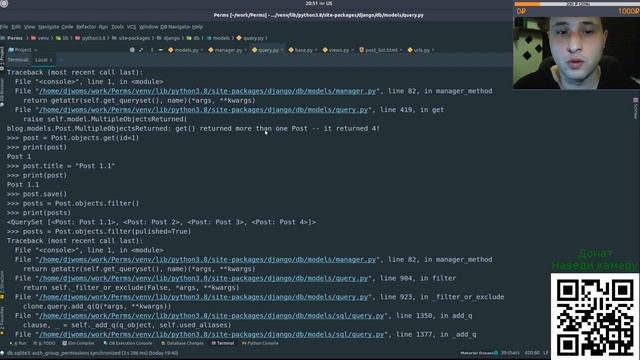Close the models.py editor tab
The height and width of the screenshot is (360, 640).
pyautogui.click(x=202, y=50)
